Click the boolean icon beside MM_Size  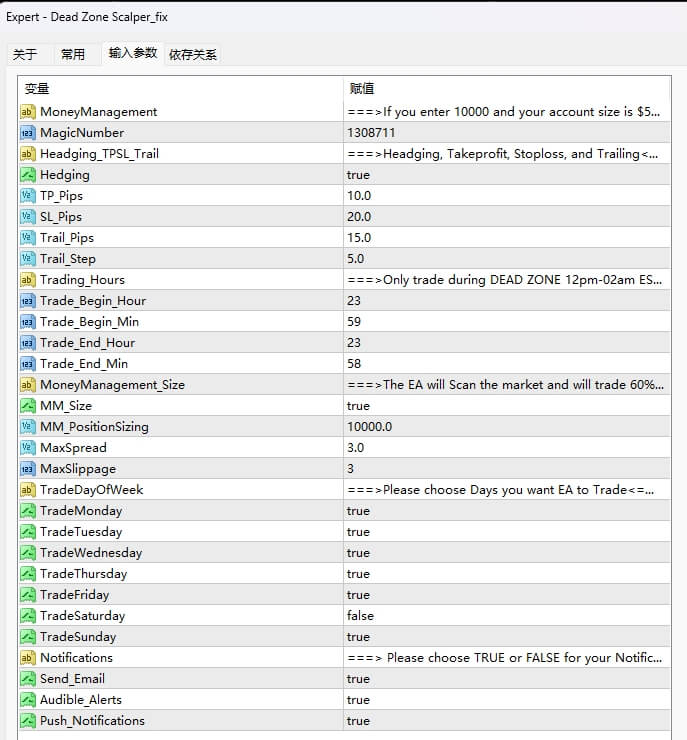[28, 406]
